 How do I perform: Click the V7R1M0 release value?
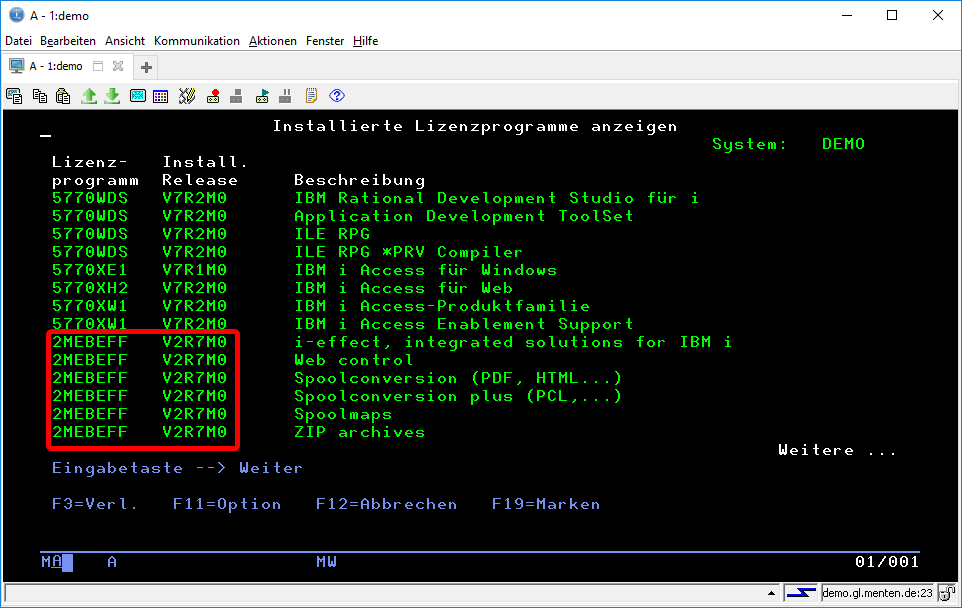click(x=194, y=270)
